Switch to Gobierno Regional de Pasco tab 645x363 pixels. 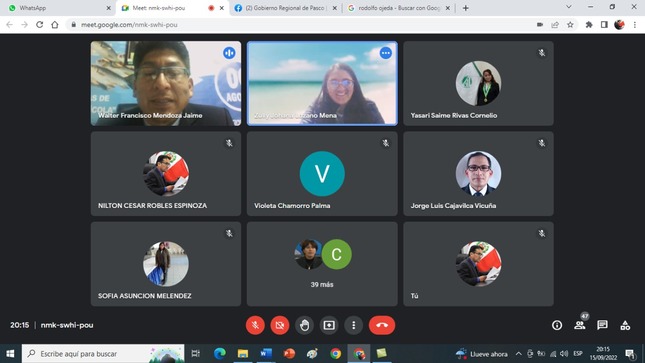[286, 8]
